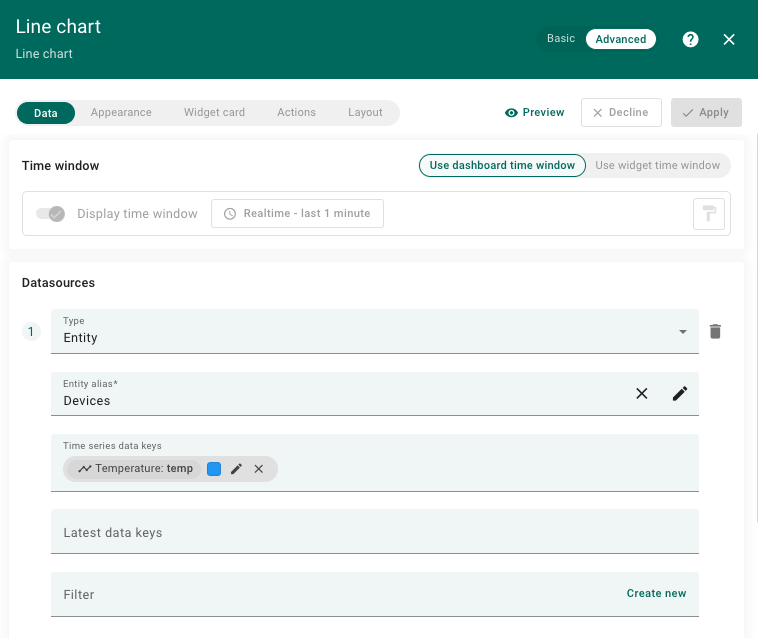Image resolution: width=758 pixels, height=638 pixels.
Task: Close the Line chart editor
Action: tap(729, 39)
